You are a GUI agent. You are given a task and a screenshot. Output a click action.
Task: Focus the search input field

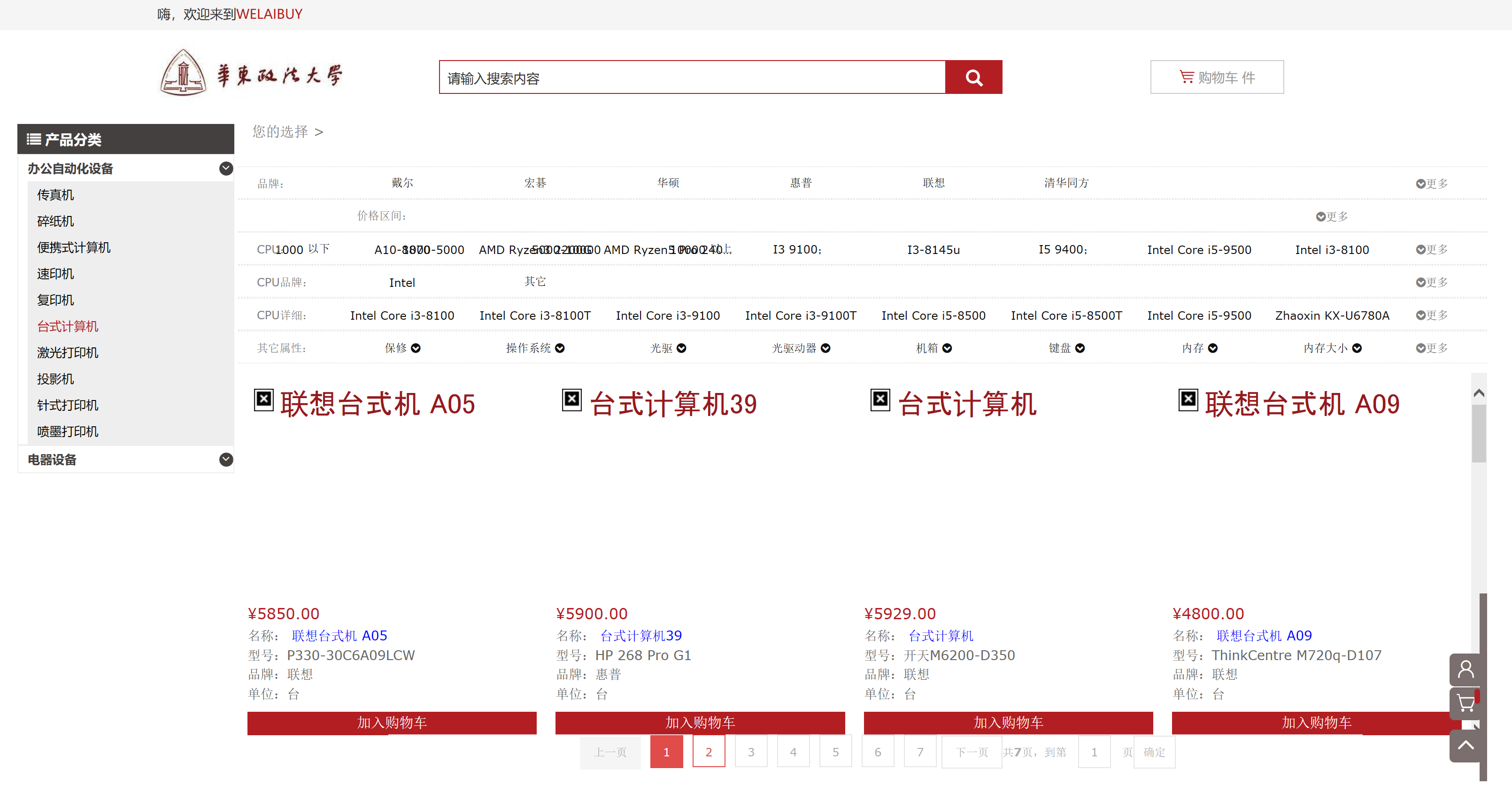tap(692, 77)
